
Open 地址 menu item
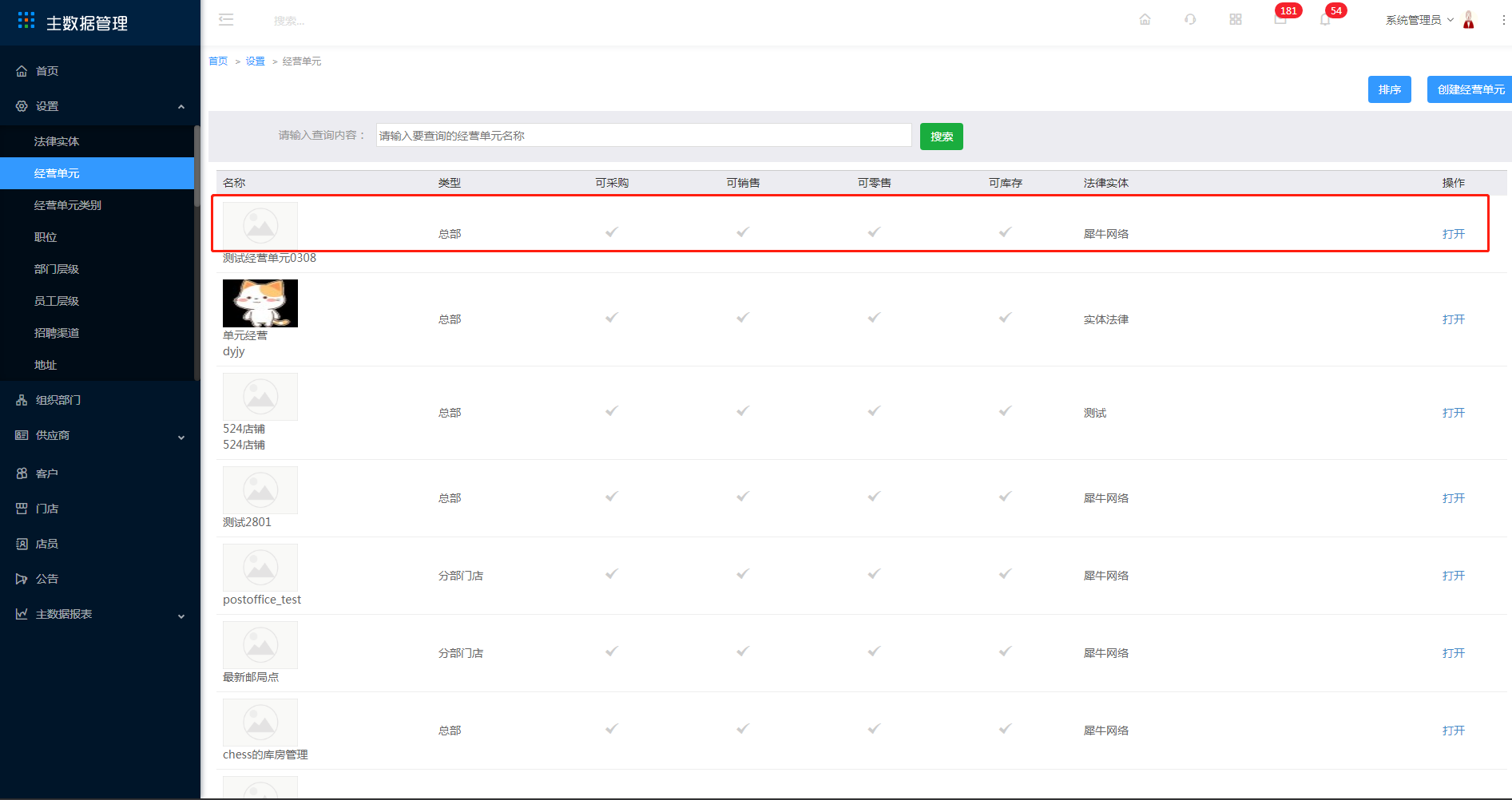[x=97, y=365]
